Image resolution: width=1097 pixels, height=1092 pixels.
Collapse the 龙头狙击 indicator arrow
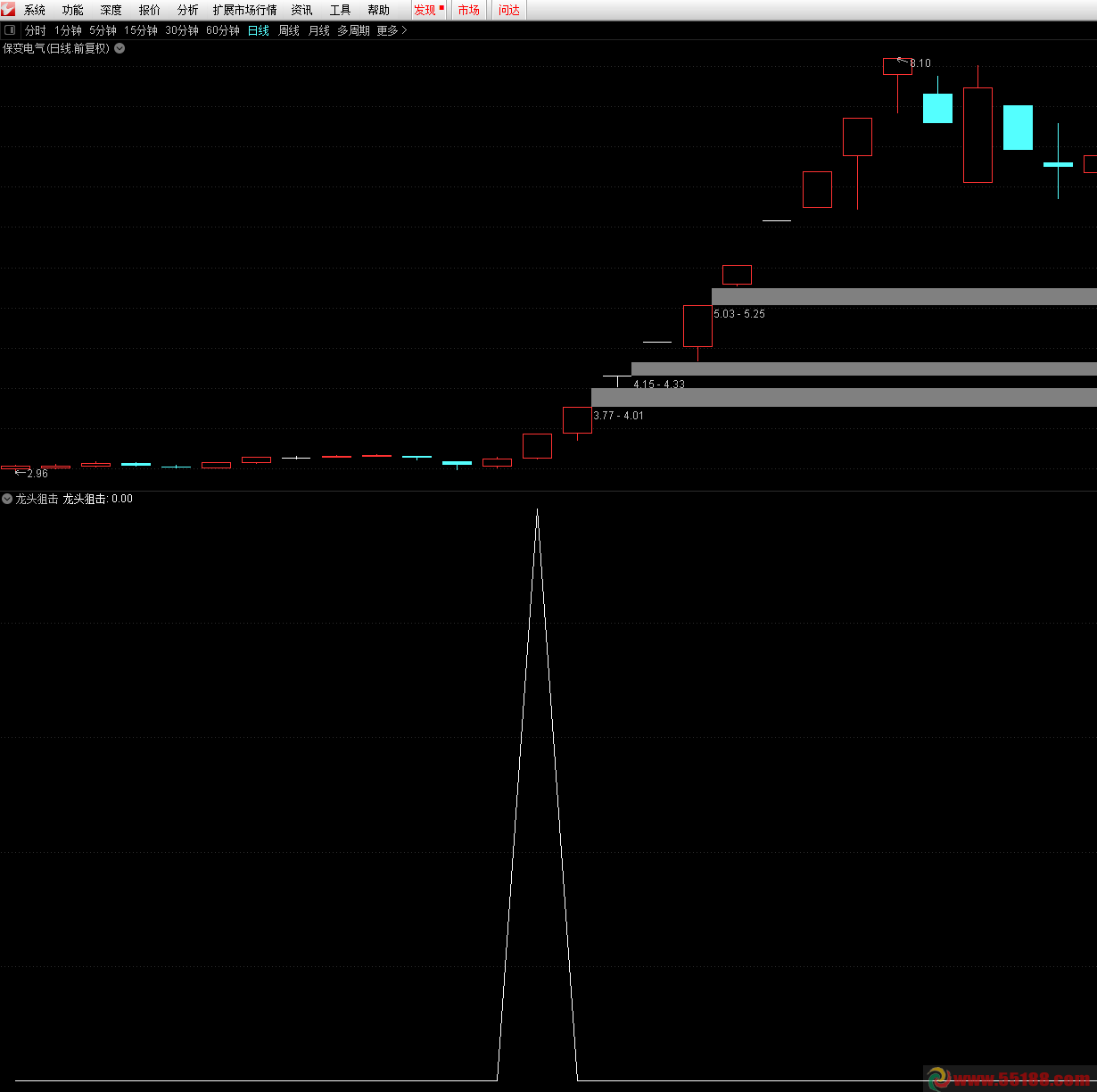pos(7,499)
